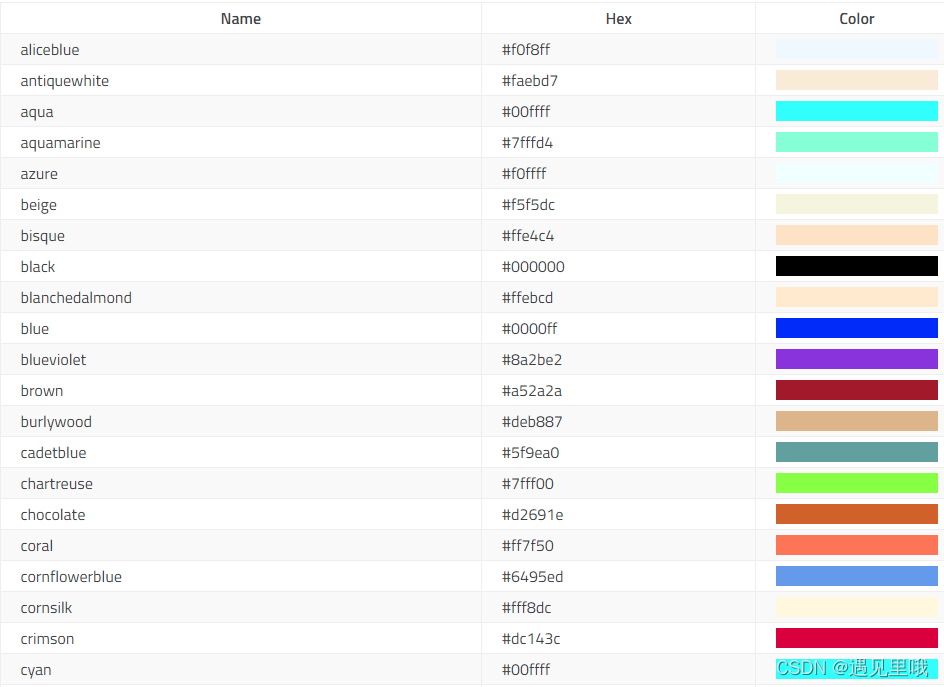Select the black color swatch

pyautogui.click(x=857, y=266)
